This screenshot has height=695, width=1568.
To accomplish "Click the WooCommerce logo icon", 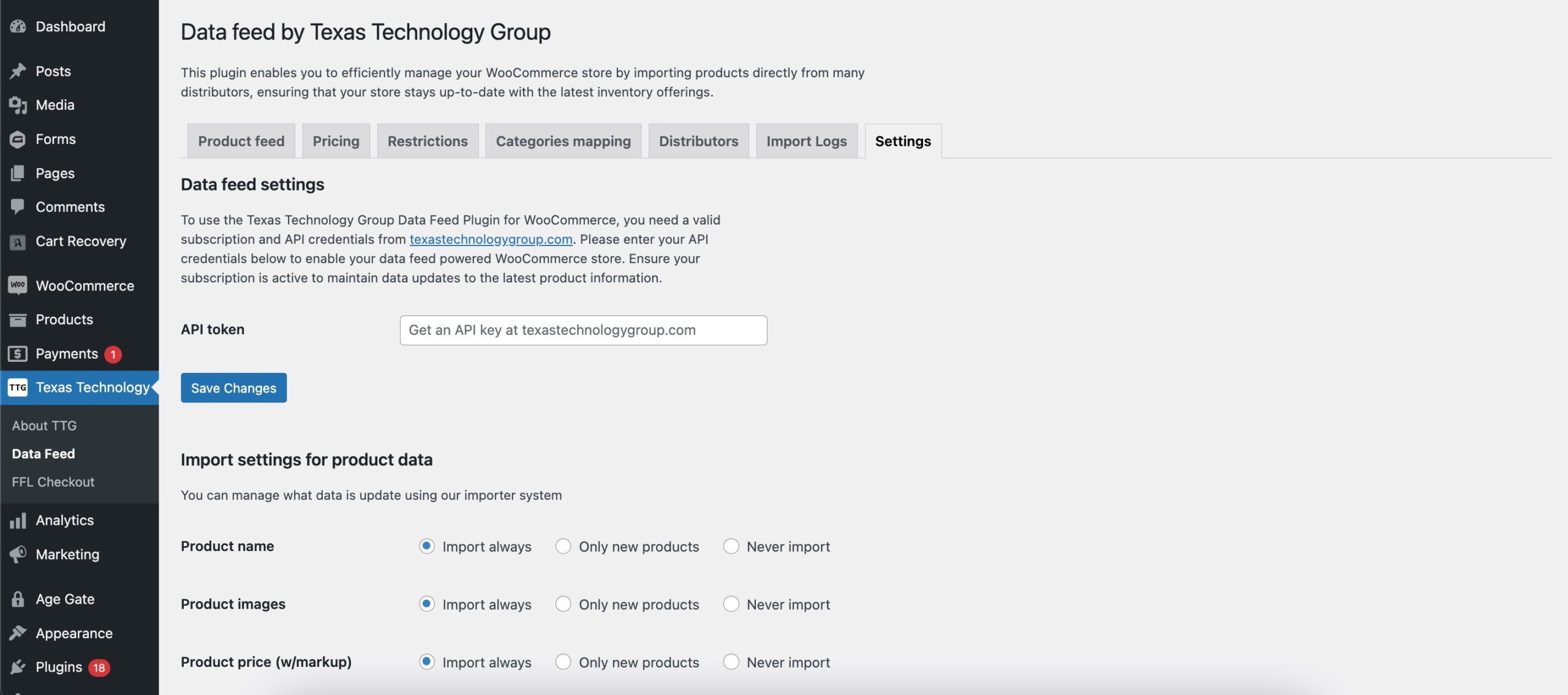I will [18, 285].
